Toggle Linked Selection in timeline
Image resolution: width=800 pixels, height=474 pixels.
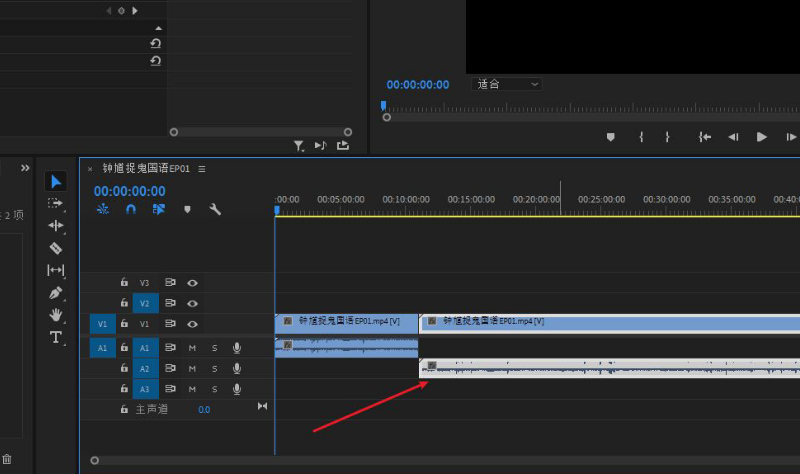(x=159, y=209)
